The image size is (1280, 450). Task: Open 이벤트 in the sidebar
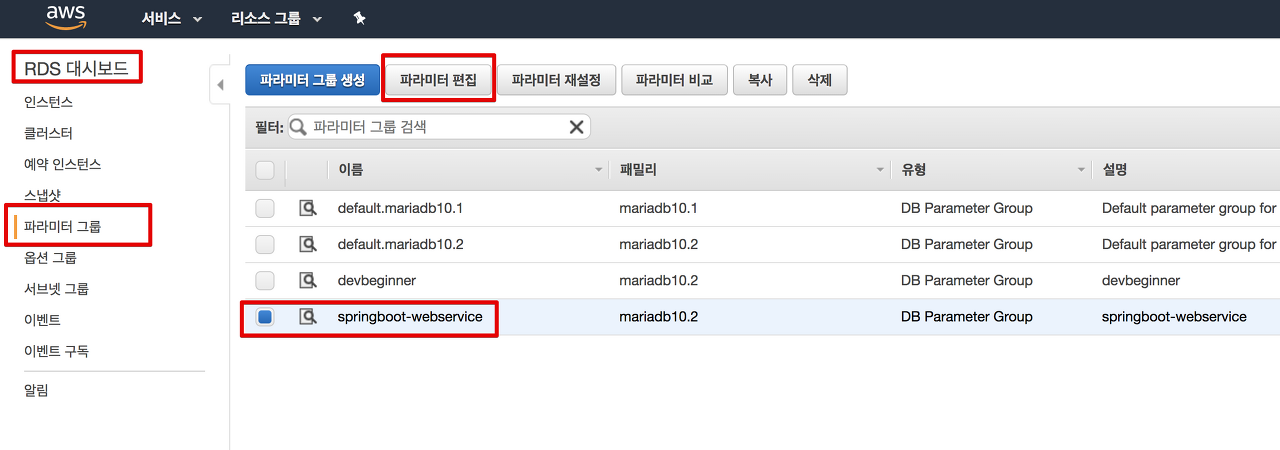[x=42, y=320]
